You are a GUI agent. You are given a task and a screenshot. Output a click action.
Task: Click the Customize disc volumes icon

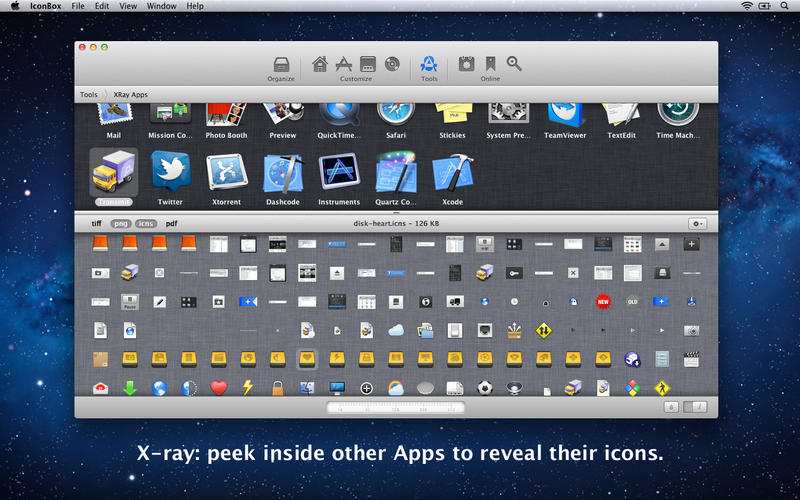(x=392, y=64)
